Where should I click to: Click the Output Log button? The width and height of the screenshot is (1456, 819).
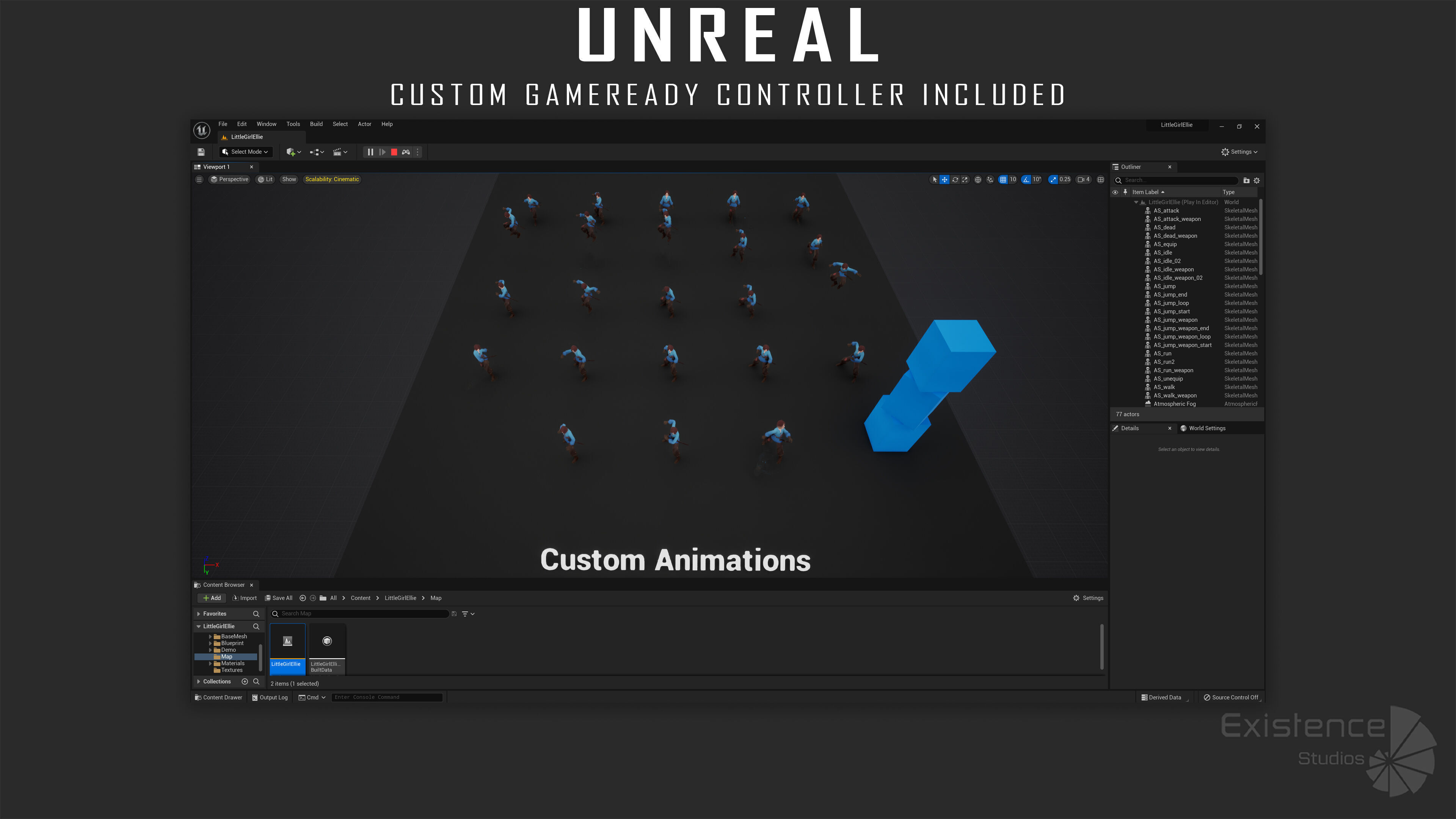coord(270,698)
